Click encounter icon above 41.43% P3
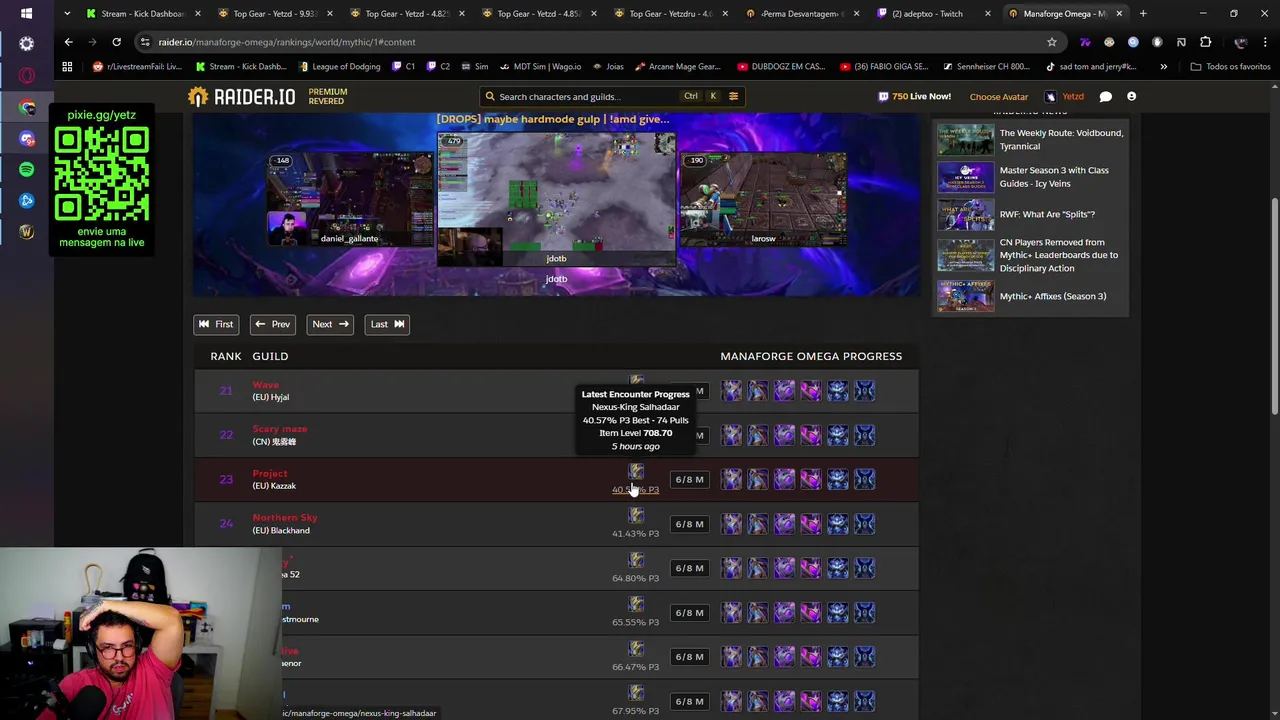1280x720 pixels. pyautogui.click(x=636, y=515)
